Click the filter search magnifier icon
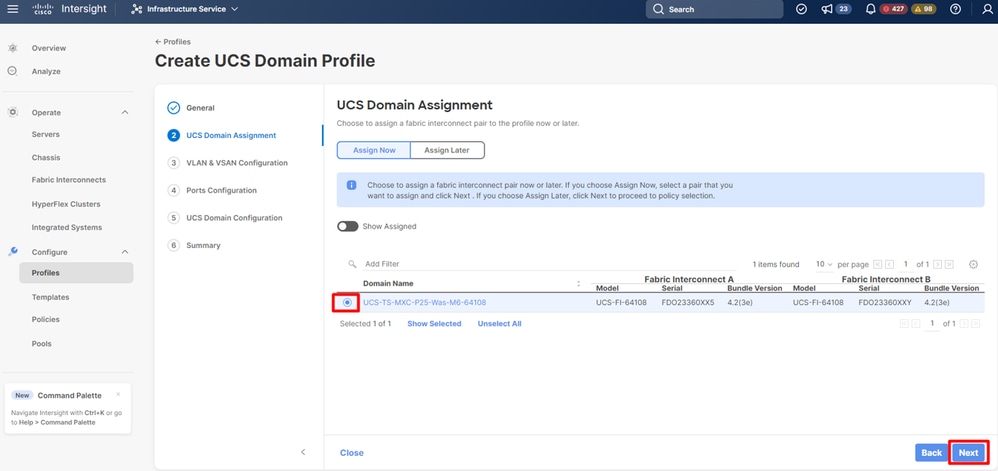The image size is (998, 471). pos(352,264)
